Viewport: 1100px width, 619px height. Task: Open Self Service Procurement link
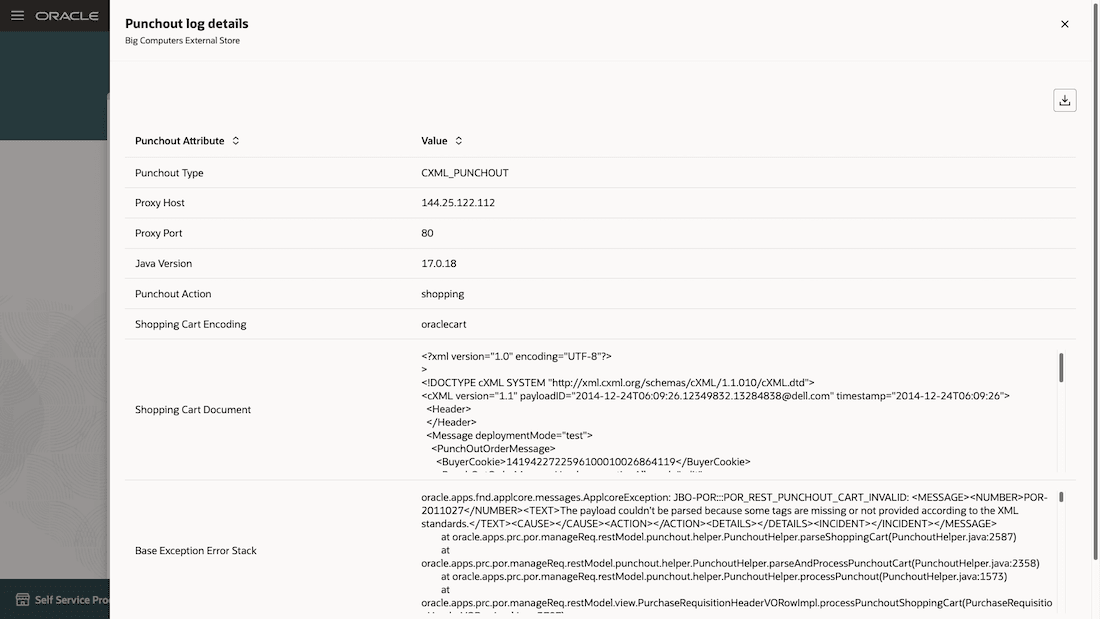tap(72, 599)
